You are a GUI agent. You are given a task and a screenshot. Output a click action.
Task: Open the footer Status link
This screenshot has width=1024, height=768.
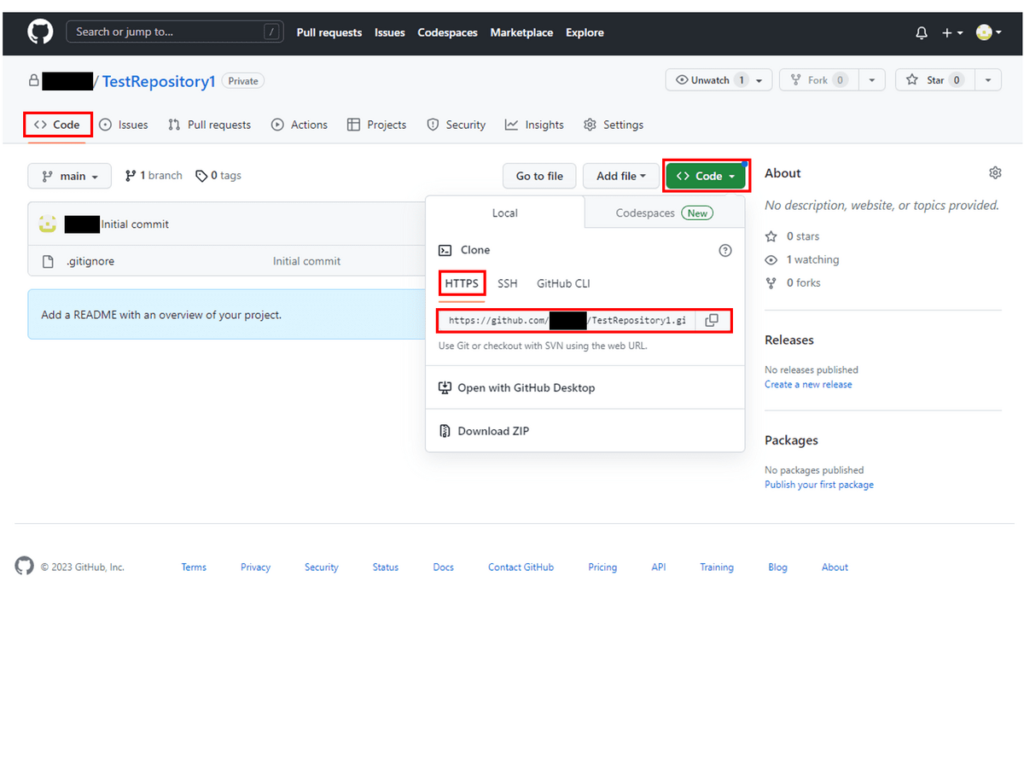(x=385, y=567)
